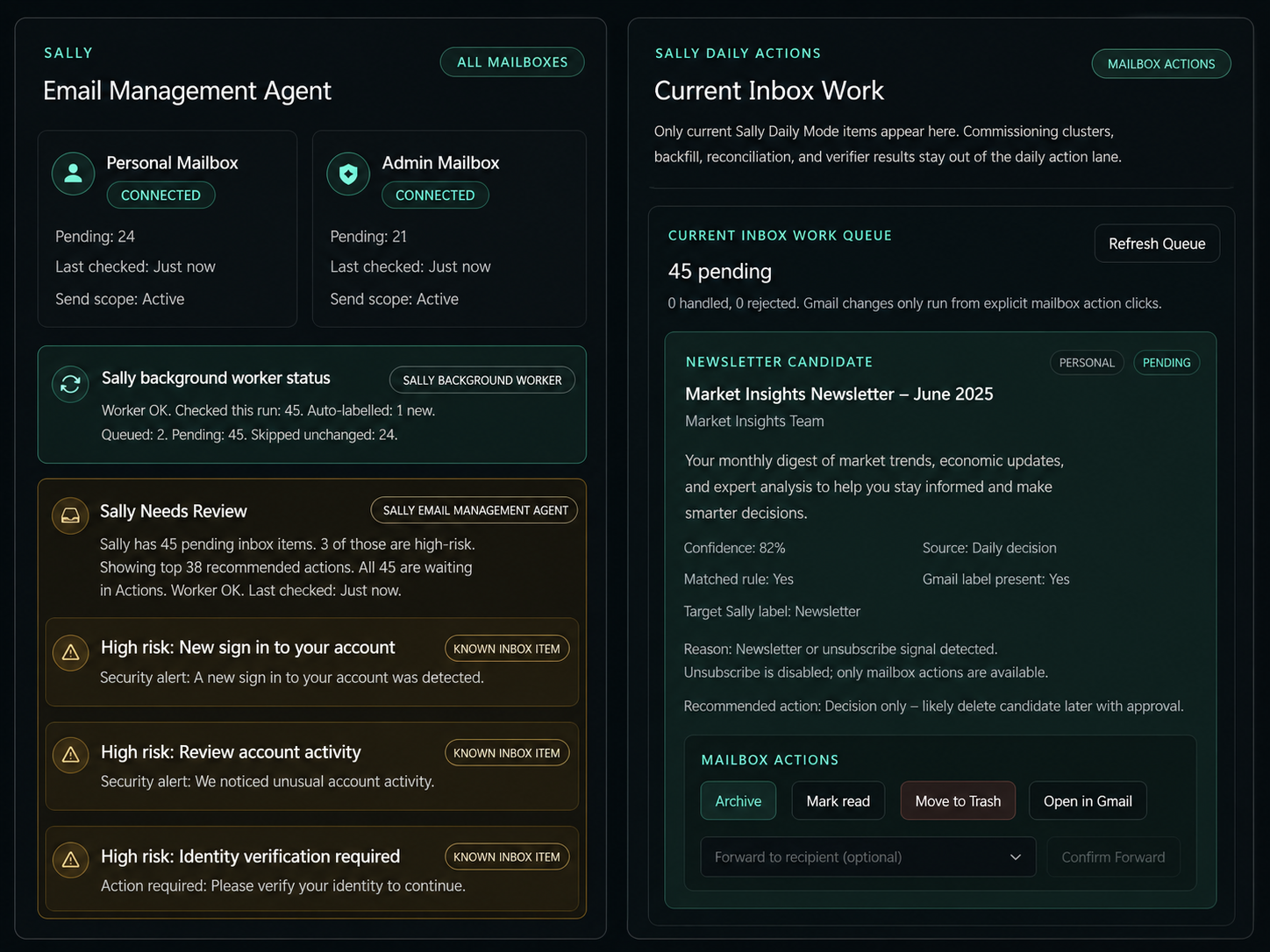This screenshot has height=952, width=1270.
Task: Select the Mailbox Actions pill at top
Action: pos(1161,64)
